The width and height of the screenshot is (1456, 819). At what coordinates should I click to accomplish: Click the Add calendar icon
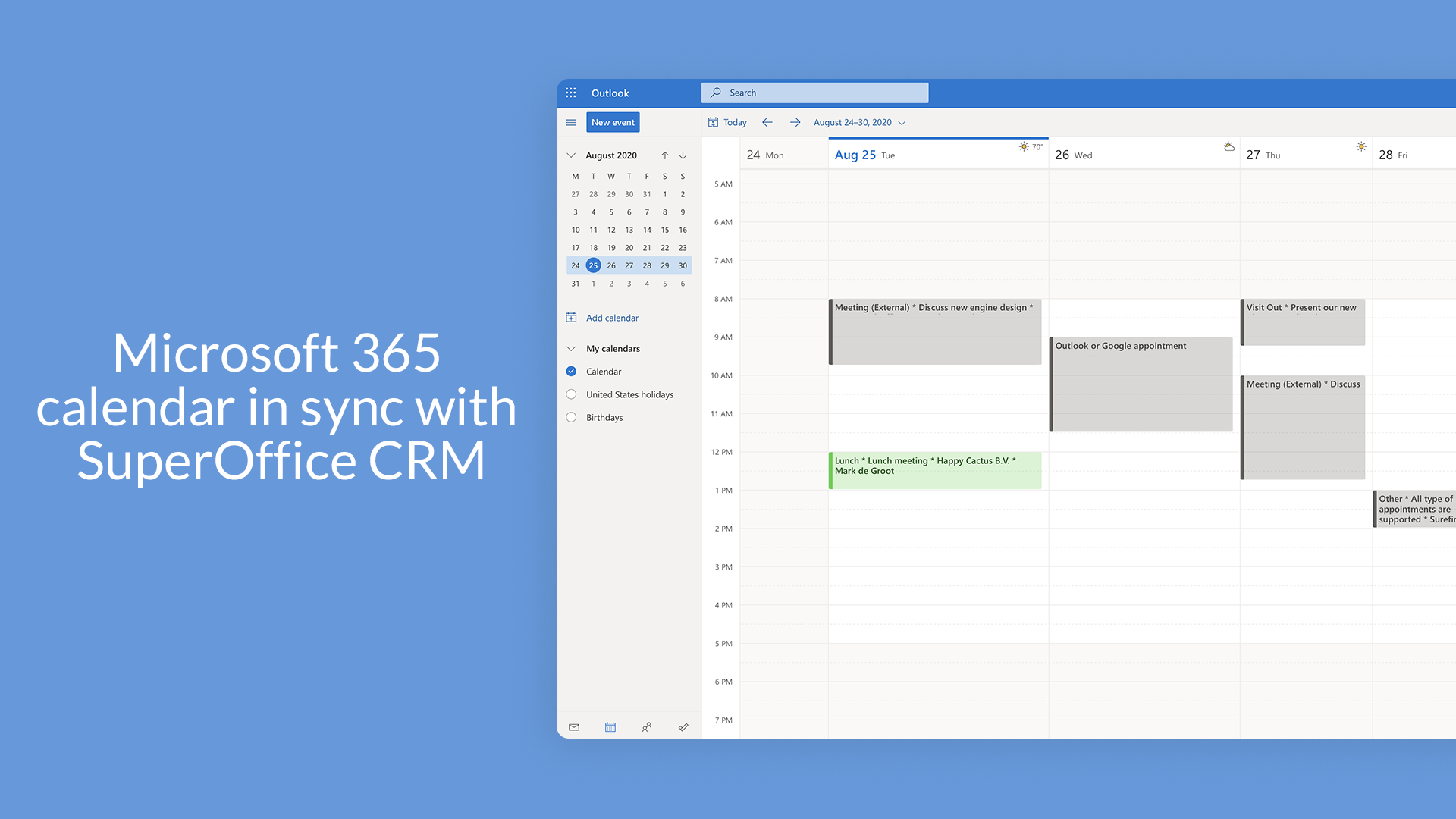pyautogui.click(x=571, y=318)
